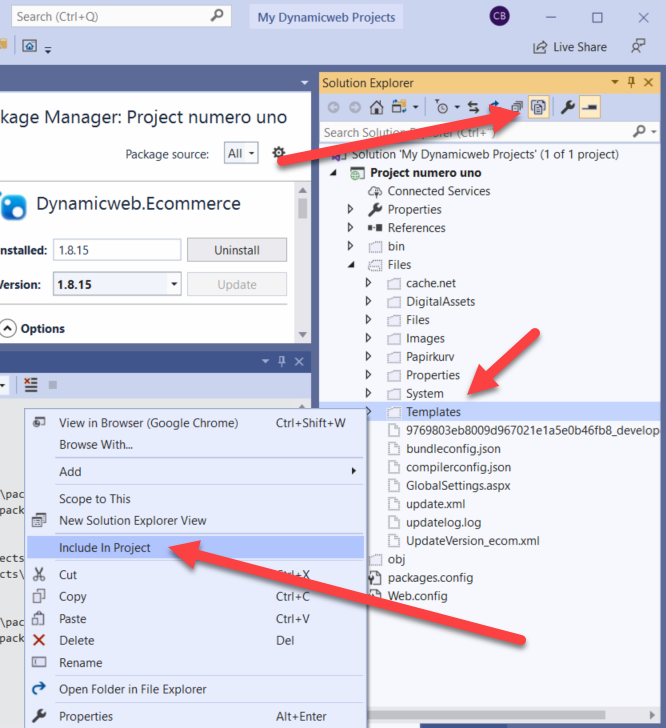Expand the References tree node
This screenshot has height=728, width=666.
coord(351,228)
